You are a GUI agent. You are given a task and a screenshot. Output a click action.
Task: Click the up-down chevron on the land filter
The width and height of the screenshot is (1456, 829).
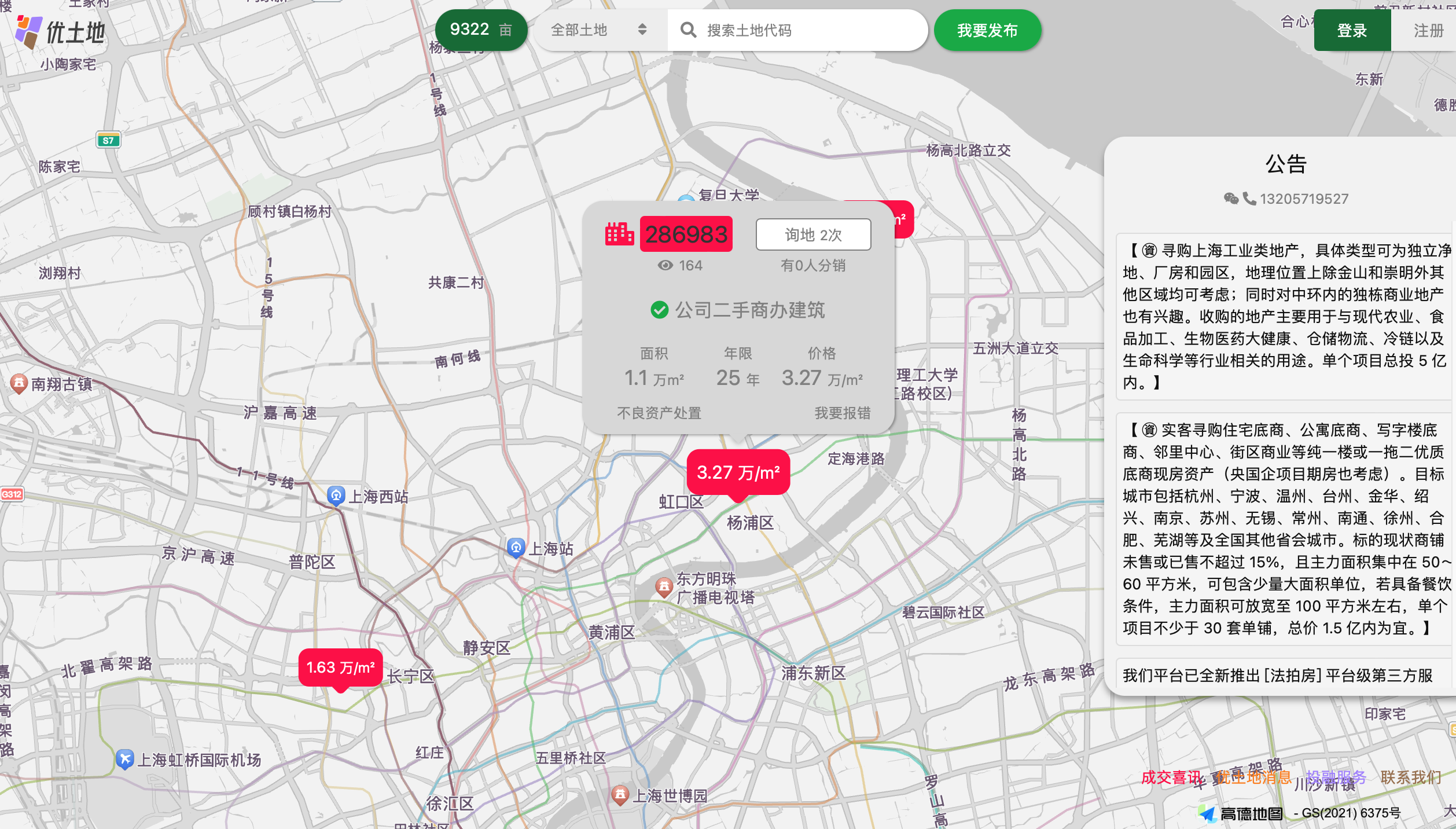[642, 30]
